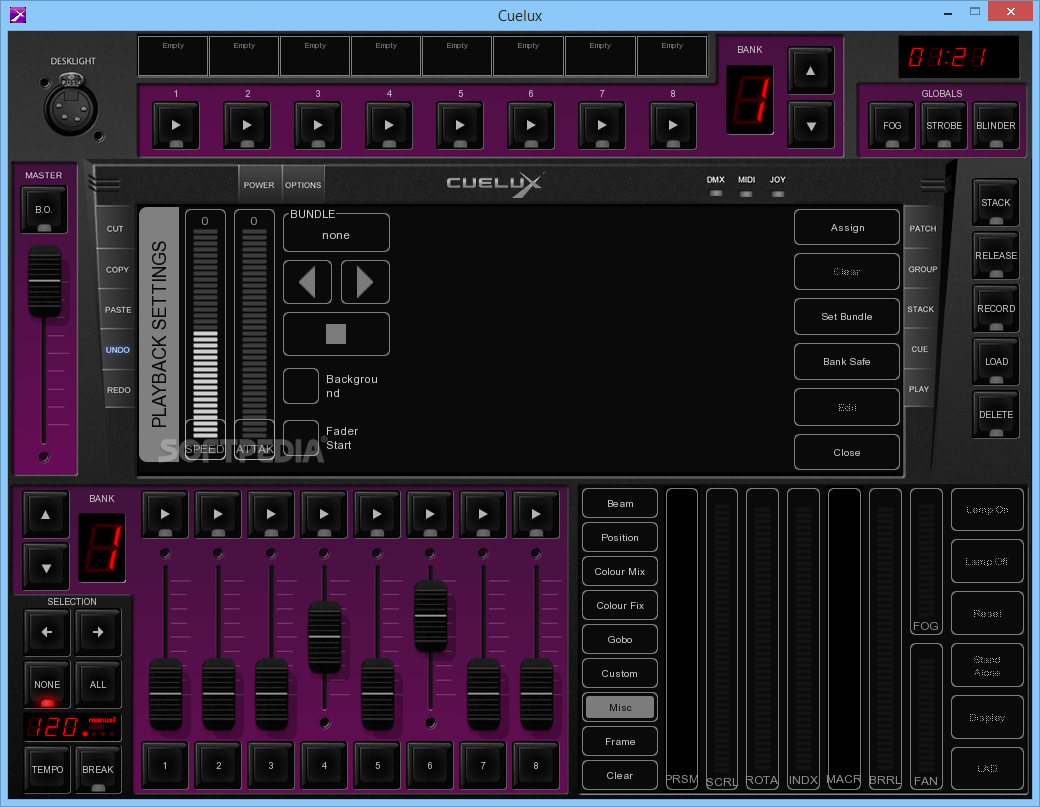This screenshot has width=1040, height=807.
Task: Click the UNDO edit tab
Action: coord(118,349)
